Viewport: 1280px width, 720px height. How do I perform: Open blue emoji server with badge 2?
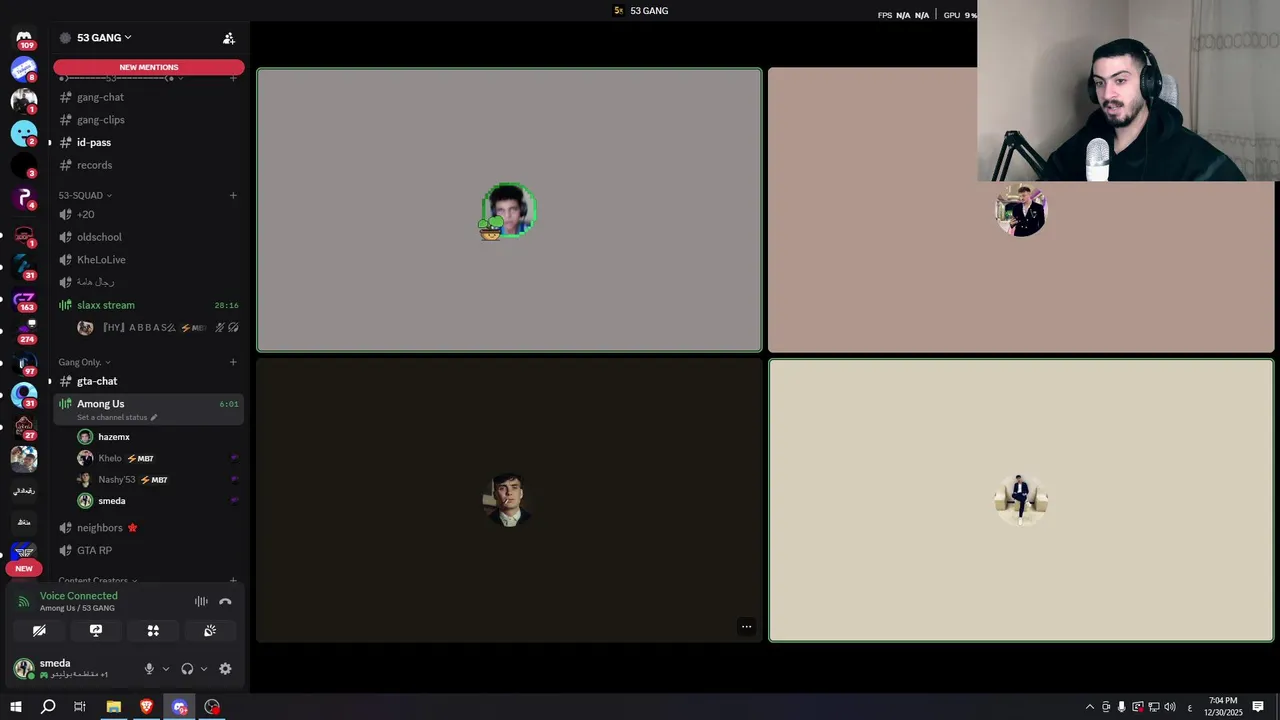[x=24, y=133]
